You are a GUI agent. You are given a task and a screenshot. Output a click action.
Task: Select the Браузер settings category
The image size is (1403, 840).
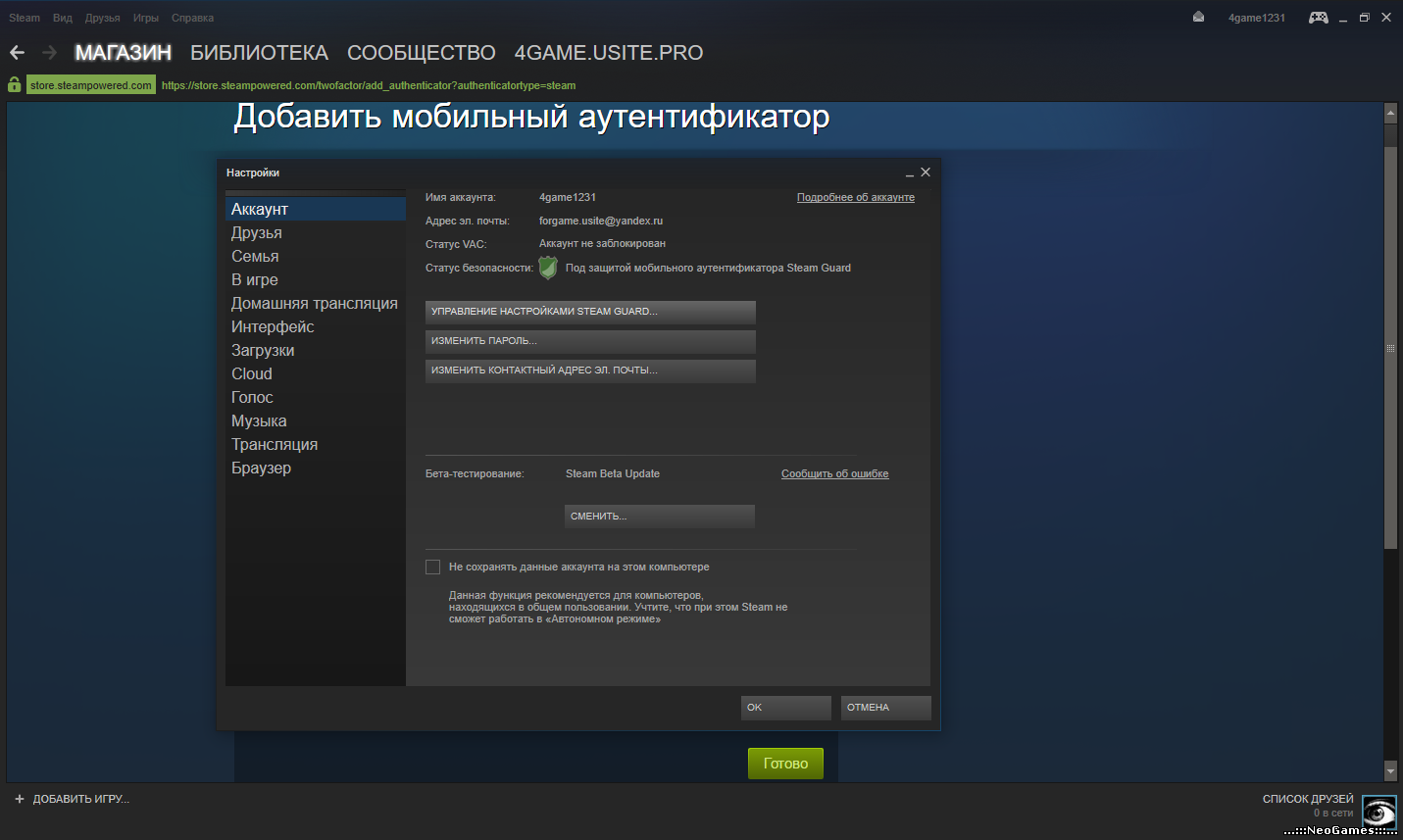tap(316, 468)
